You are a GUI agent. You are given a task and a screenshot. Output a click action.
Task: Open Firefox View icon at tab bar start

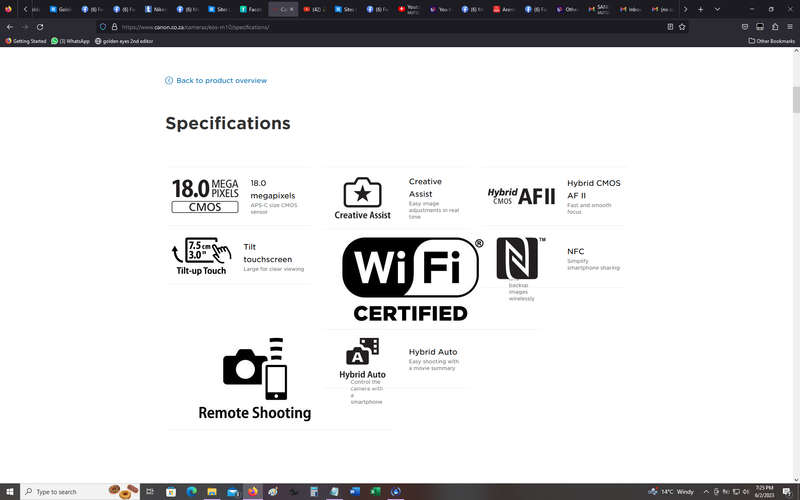8,9
